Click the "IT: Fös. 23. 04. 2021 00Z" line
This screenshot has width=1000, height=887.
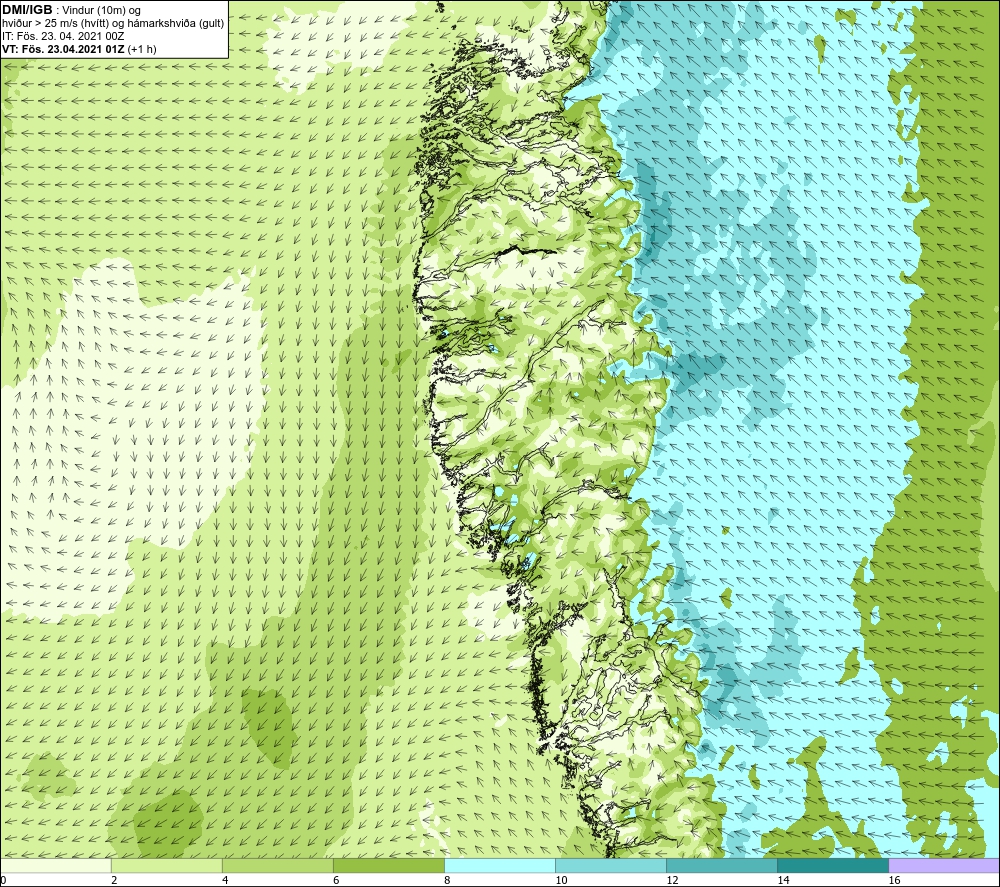63,36
